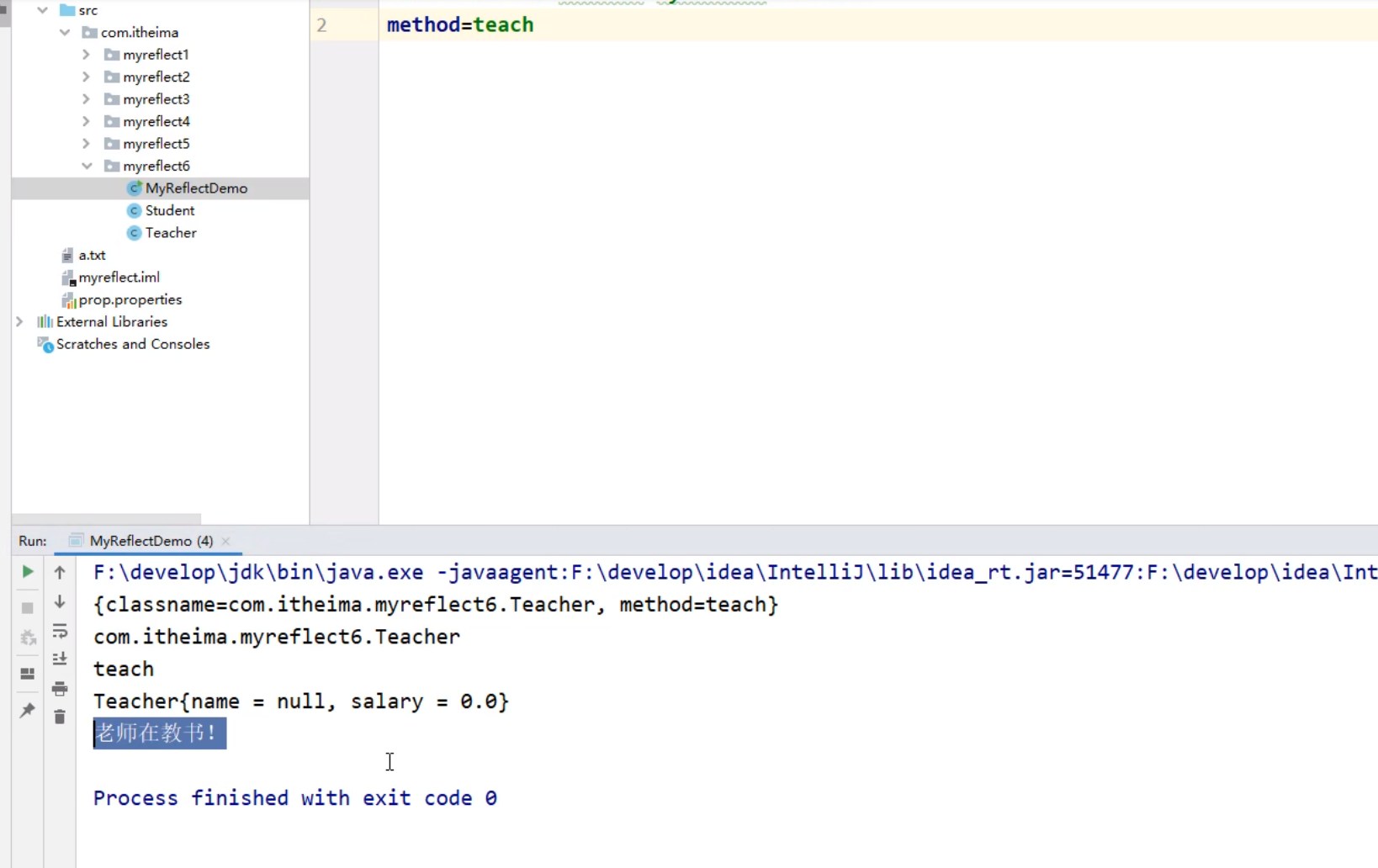Click the project tree horizontal scrollbar
1378x868 pixels.
point(106,519)
